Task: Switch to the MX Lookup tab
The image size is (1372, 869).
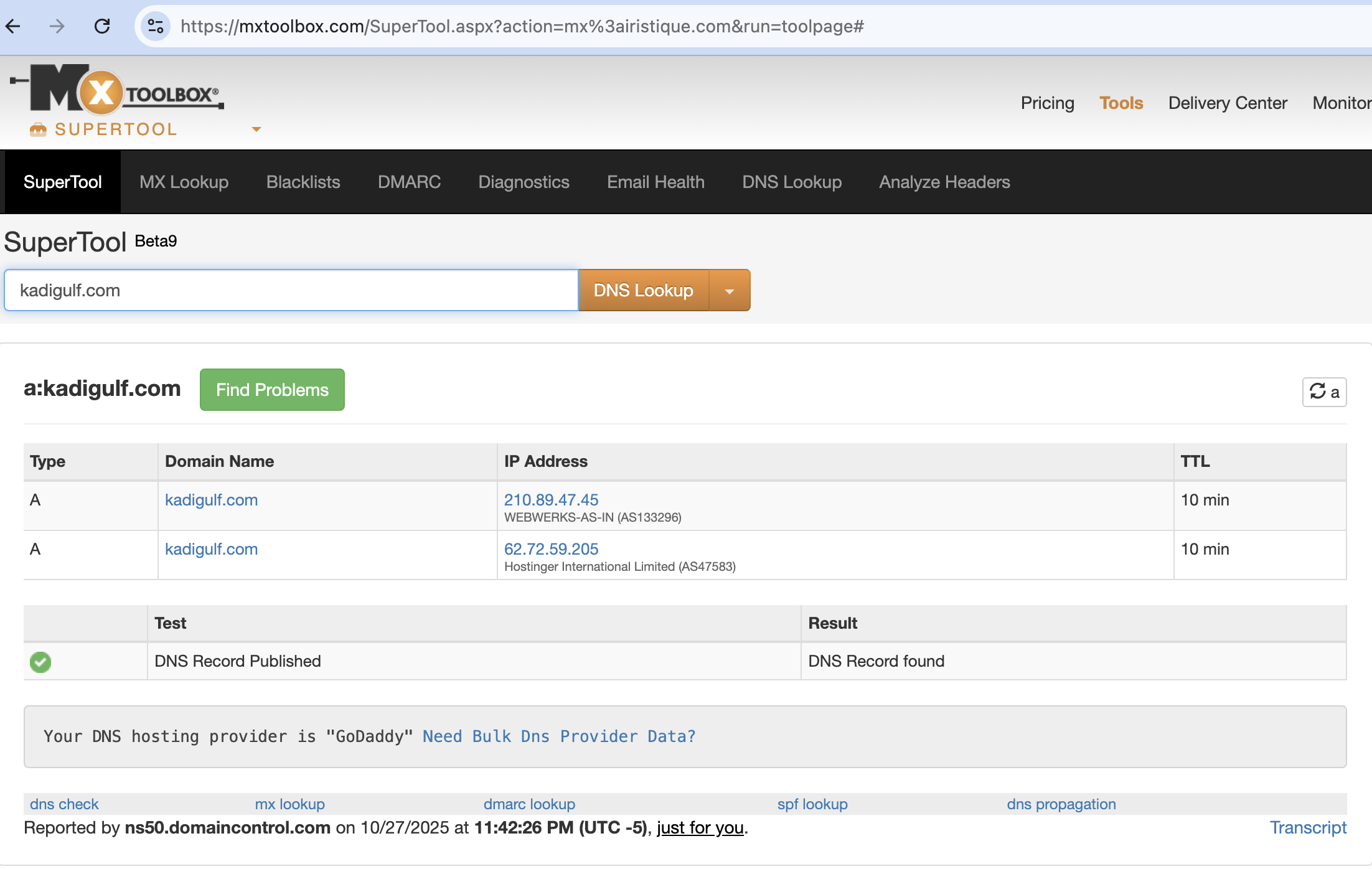Action: [184, 182]
